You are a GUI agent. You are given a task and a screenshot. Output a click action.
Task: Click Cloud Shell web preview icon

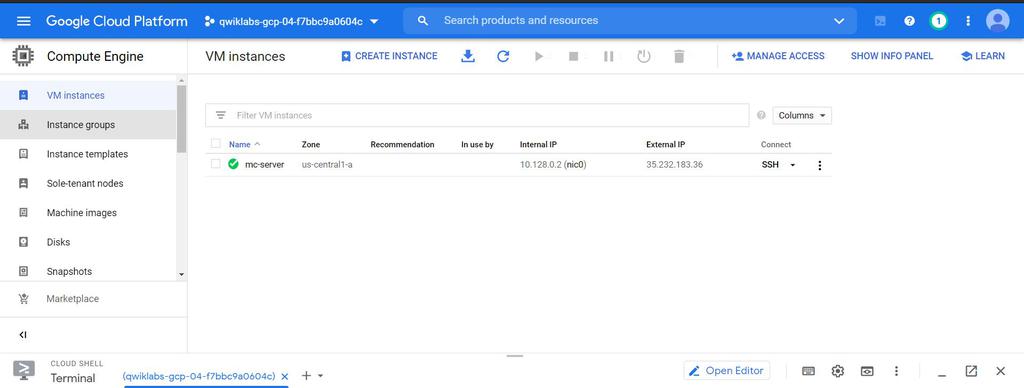tap(867, 371)
